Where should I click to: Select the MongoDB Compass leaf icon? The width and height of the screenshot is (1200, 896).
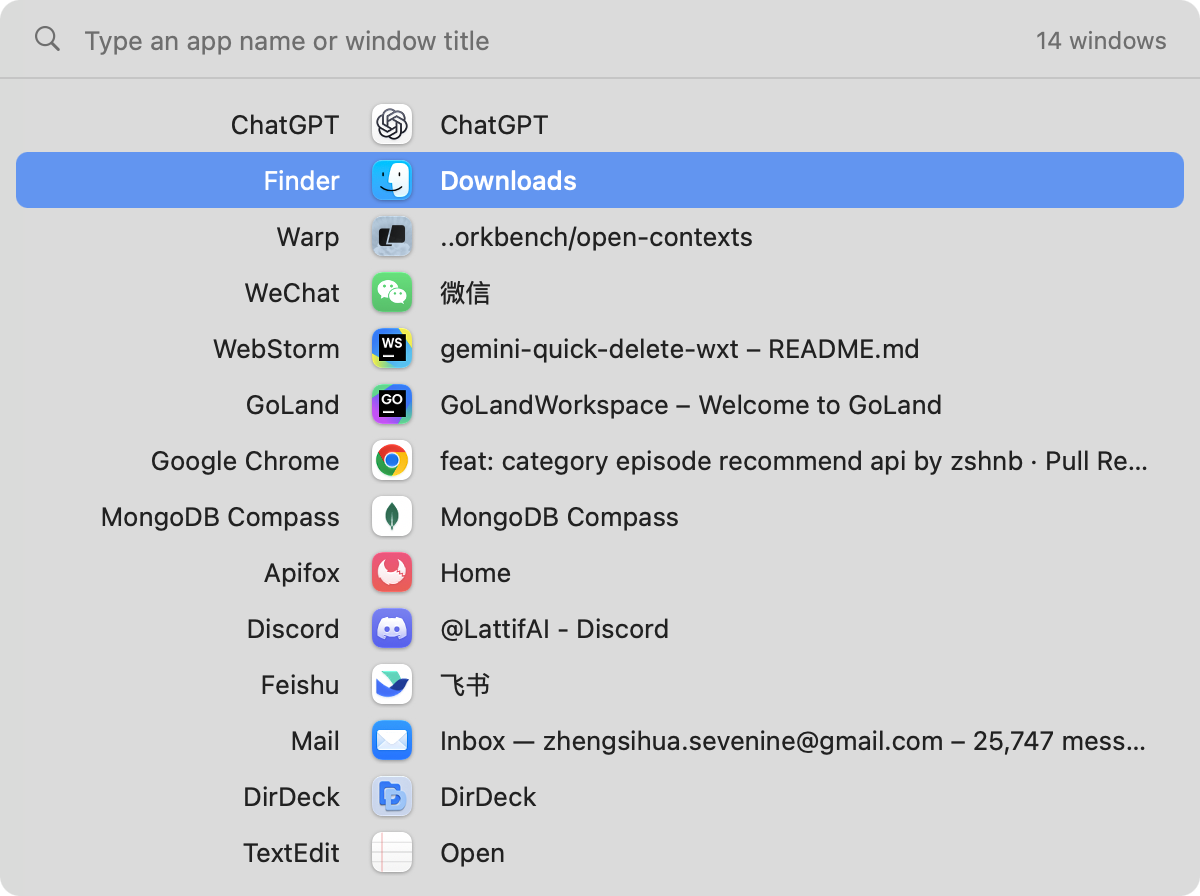coord(392,517)
